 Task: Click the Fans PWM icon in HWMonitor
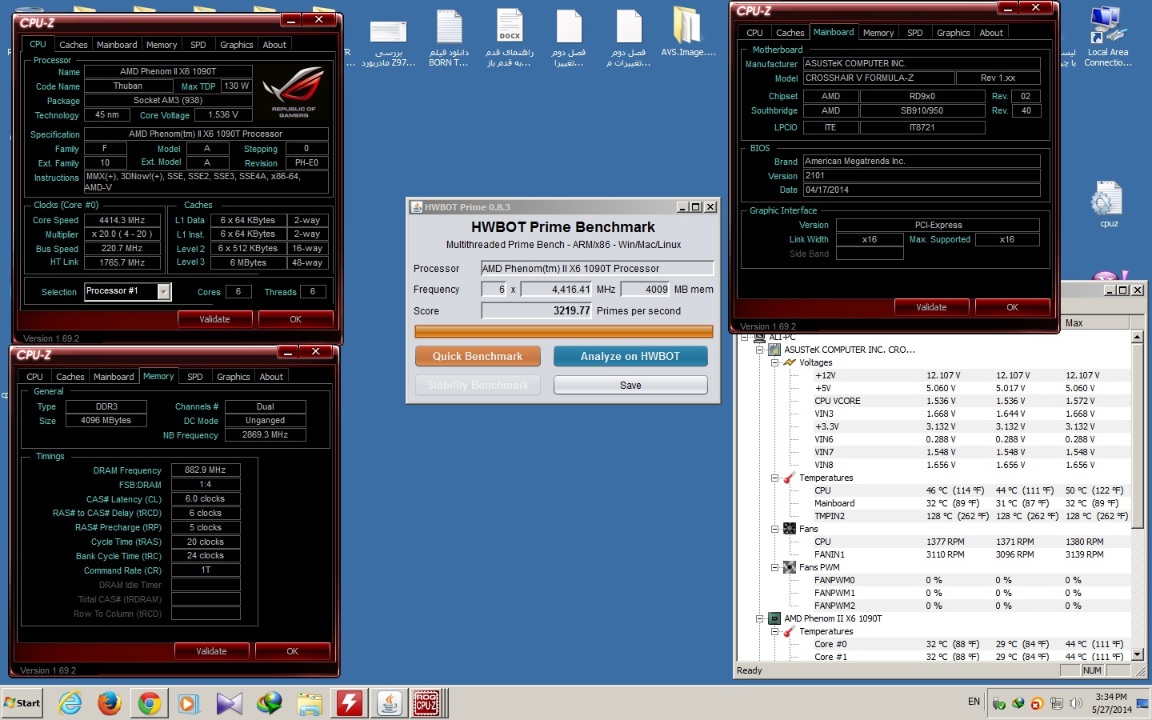(x=790, y=567)
